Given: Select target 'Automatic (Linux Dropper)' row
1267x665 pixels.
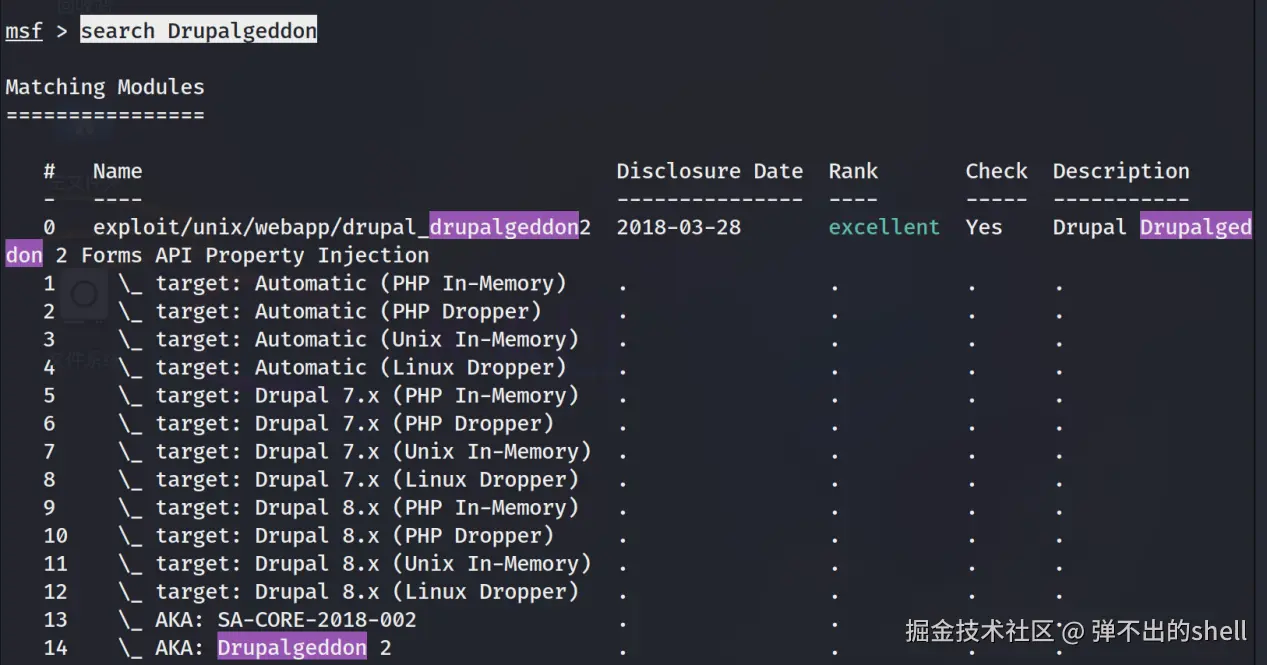Looking at the screenshot, I should tap(360, 367).
